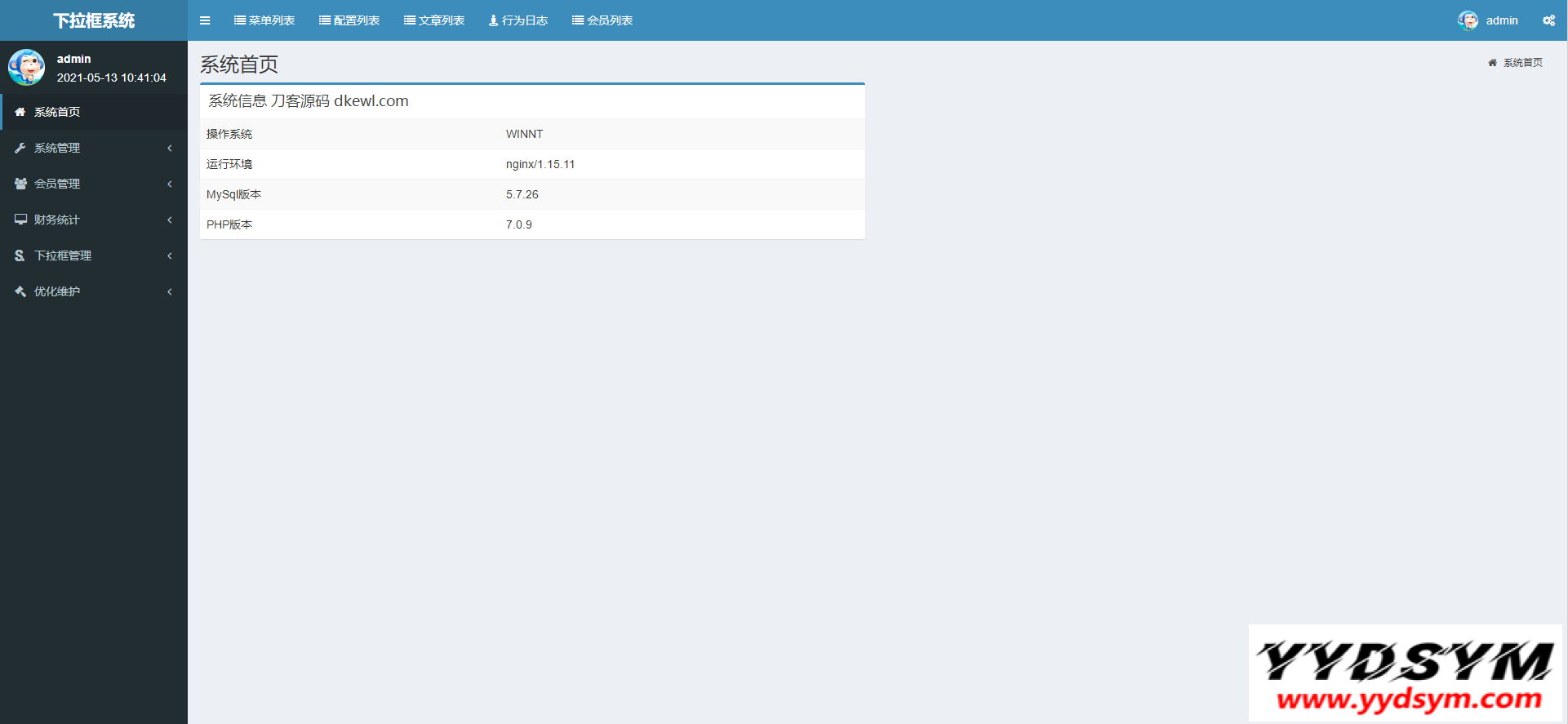Expand the 系统管理 chevron arrow
Screen dimensions: 1568x724
click(x=170, y=148)
